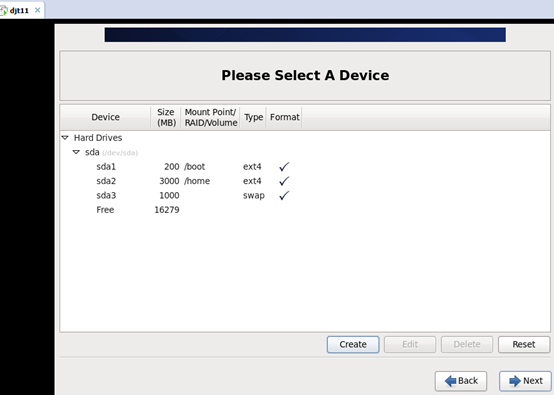The image size is (554, 395).
Task: Click the Create button
Action: (353, 344)
